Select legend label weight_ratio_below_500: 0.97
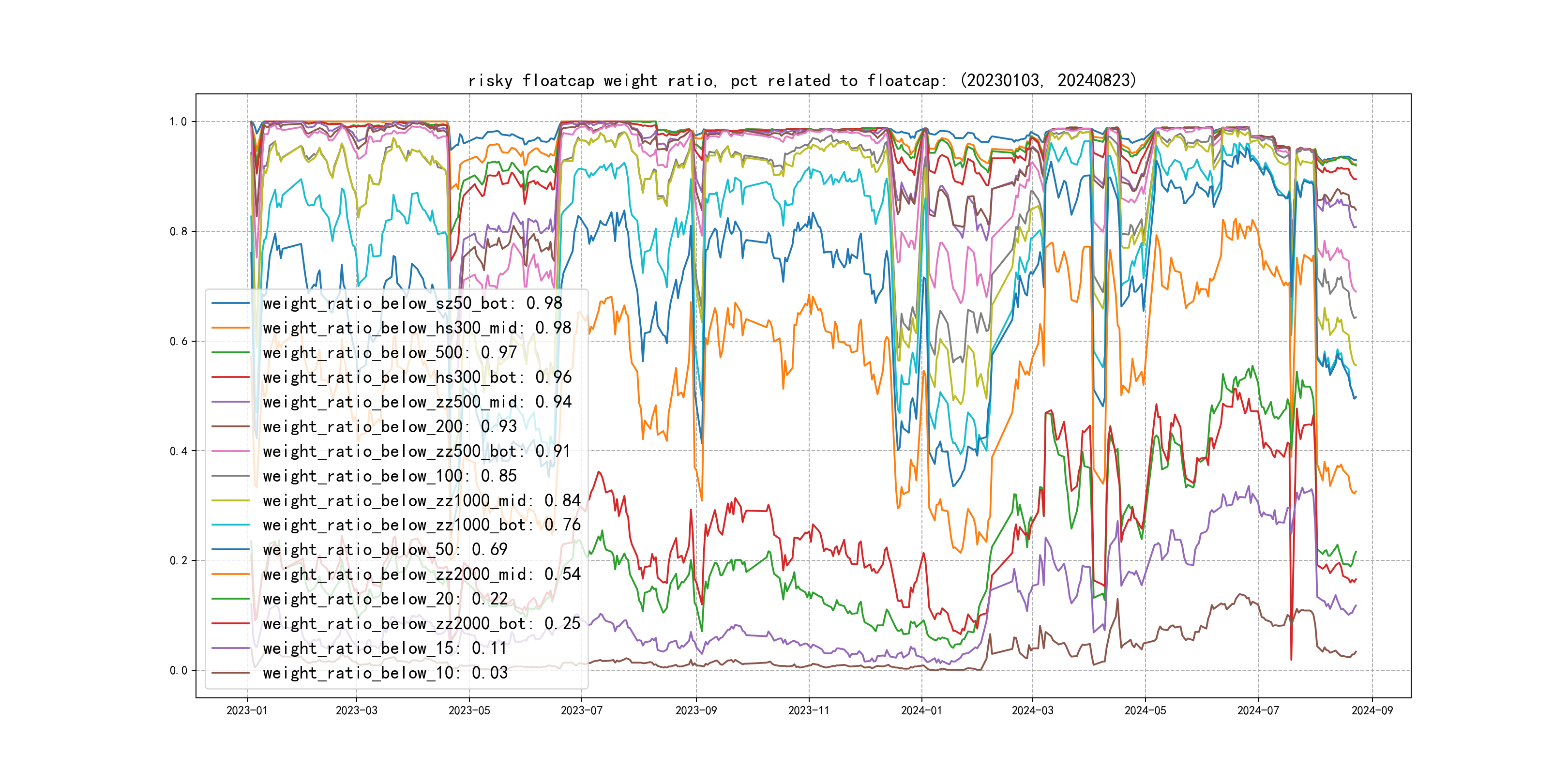This screenshot has height=784, width=1568. (x=390, y=352)
